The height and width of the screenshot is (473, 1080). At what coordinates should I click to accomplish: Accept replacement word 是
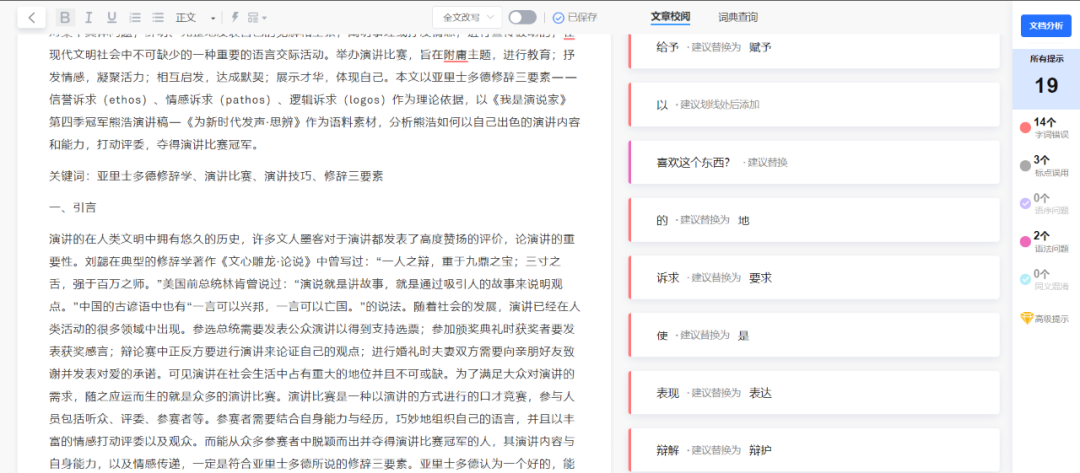pyautogui.click(x=743, y=335)
